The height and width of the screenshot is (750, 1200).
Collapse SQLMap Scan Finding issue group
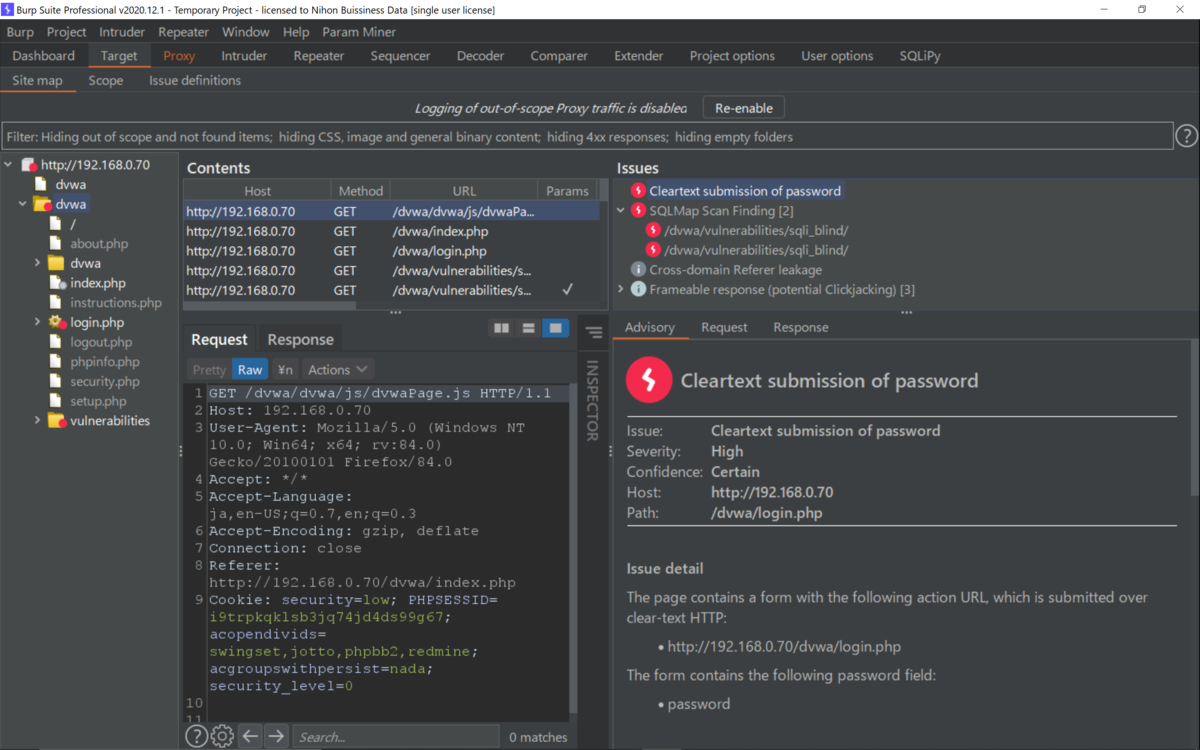tap(621, 211)
